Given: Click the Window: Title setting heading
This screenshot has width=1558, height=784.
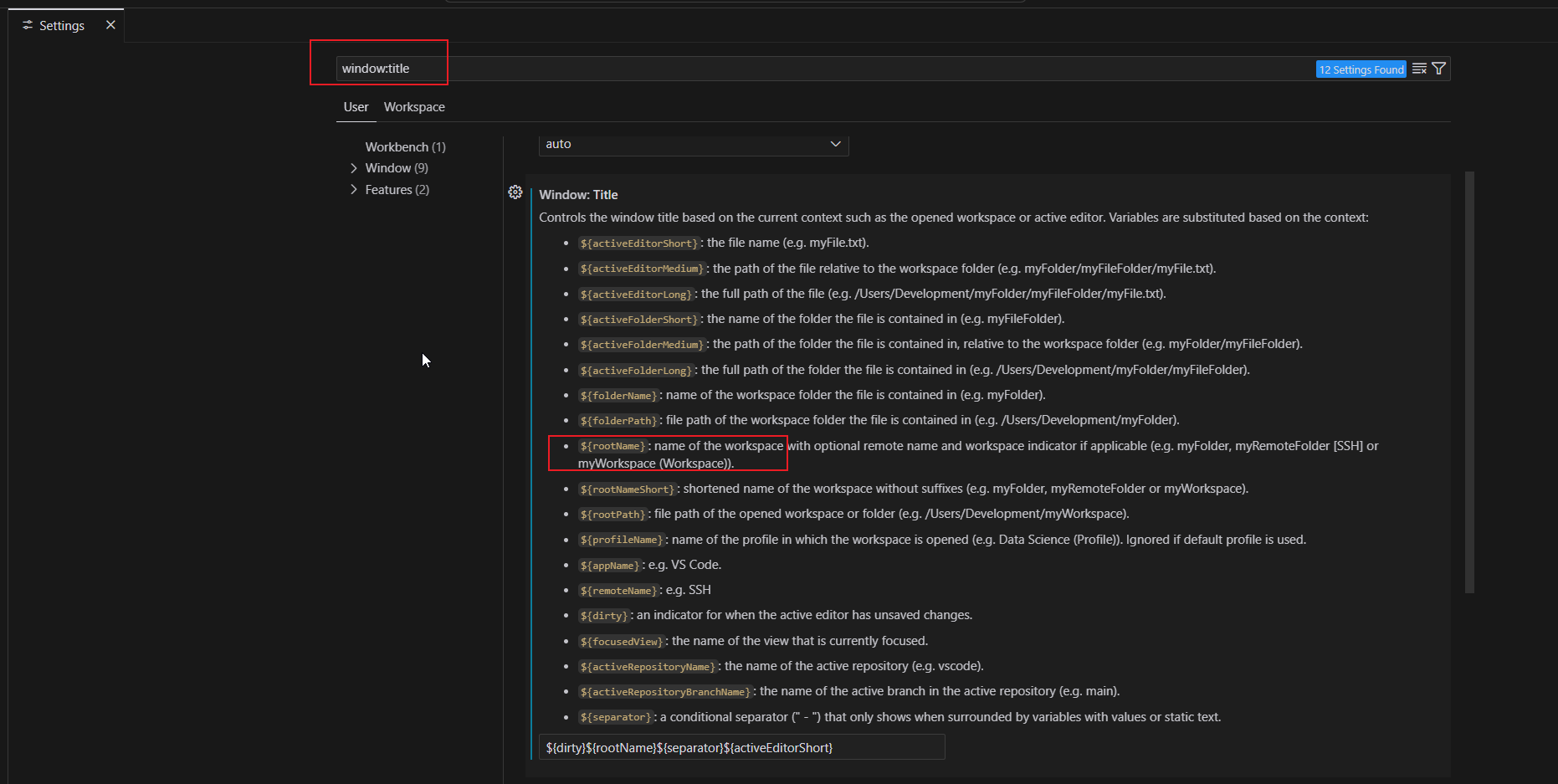Looking at the screenshot, I should click(x=578, y=194).
